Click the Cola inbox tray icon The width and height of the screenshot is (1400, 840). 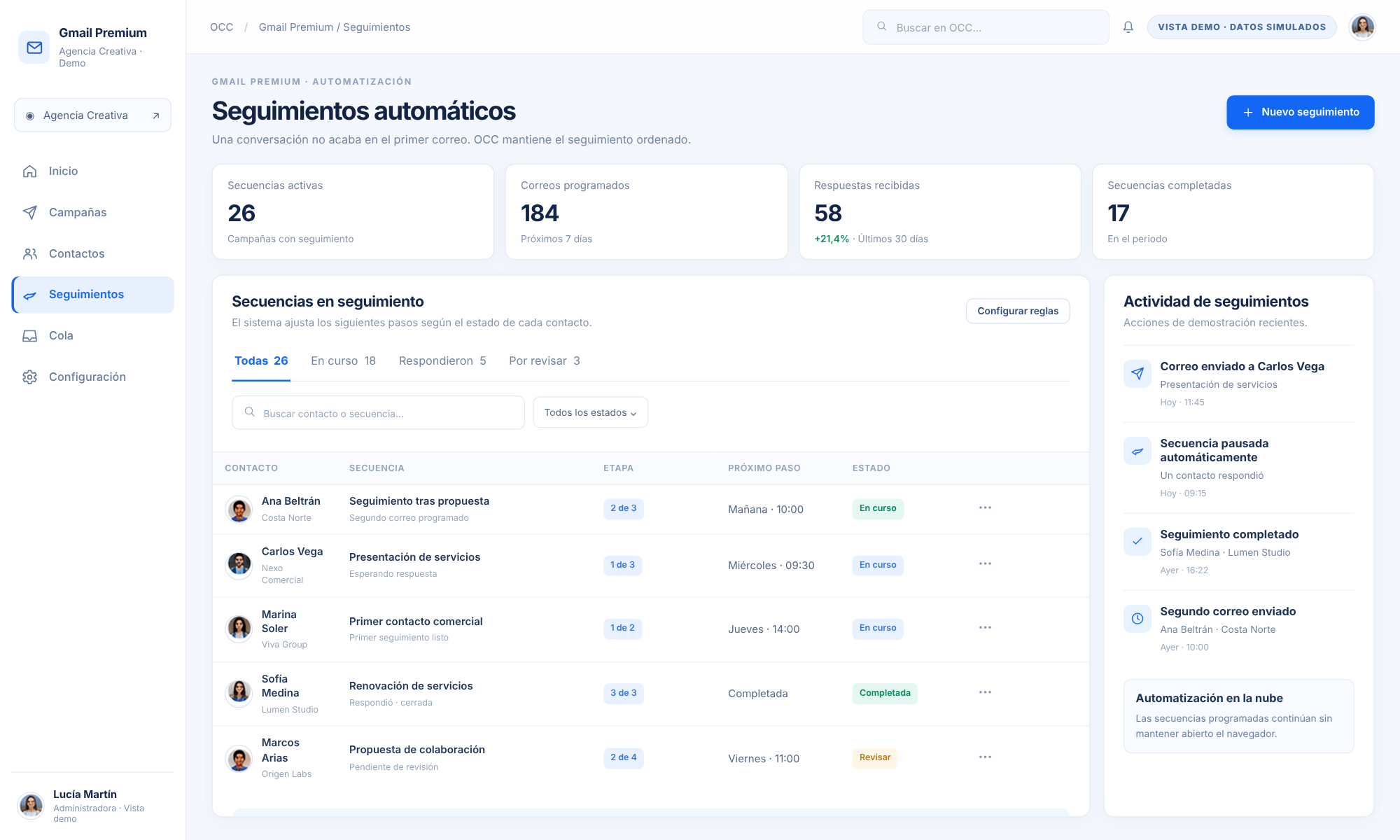coord(29,336)
